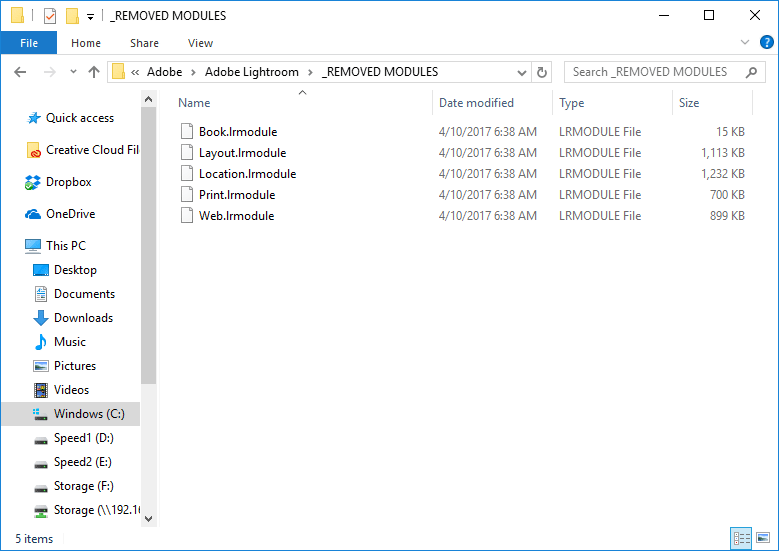Screen dimensions: 779x551
Task: Expand hidden path with double chevron
Action: (x=135, y=72)
